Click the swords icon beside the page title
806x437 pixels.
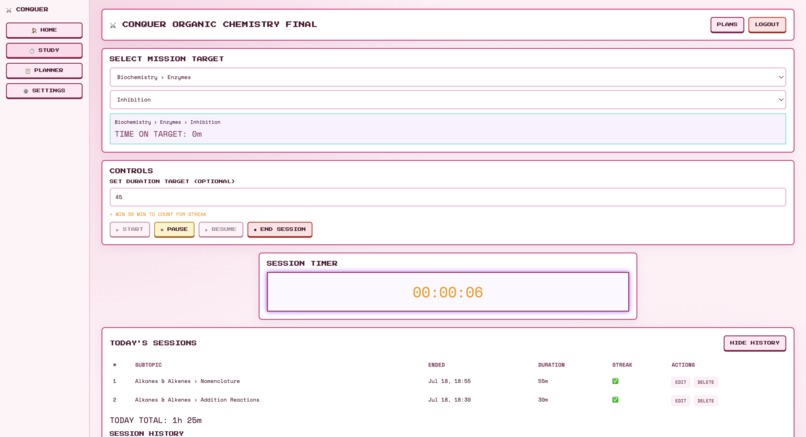coord(113,25)
